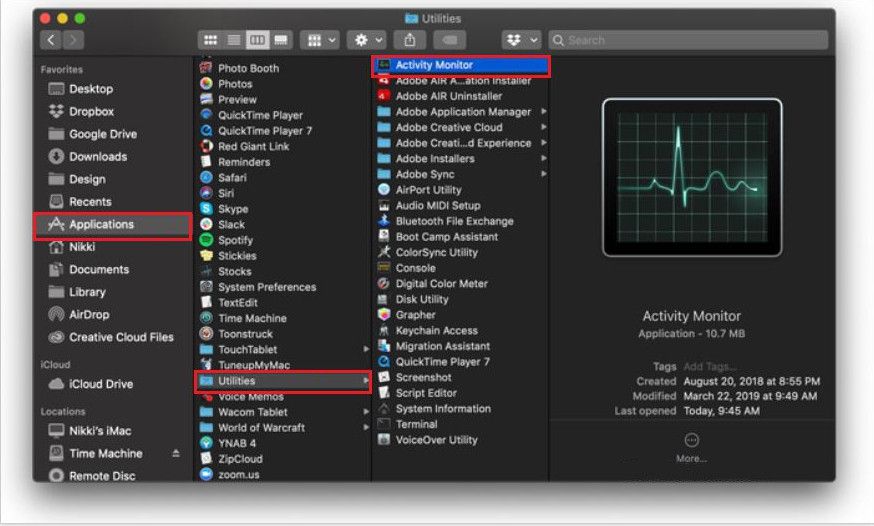The width and height of the screenshot is (874, 526).
Task: Go forward with the right chevron button
Action: coord(74,40)
